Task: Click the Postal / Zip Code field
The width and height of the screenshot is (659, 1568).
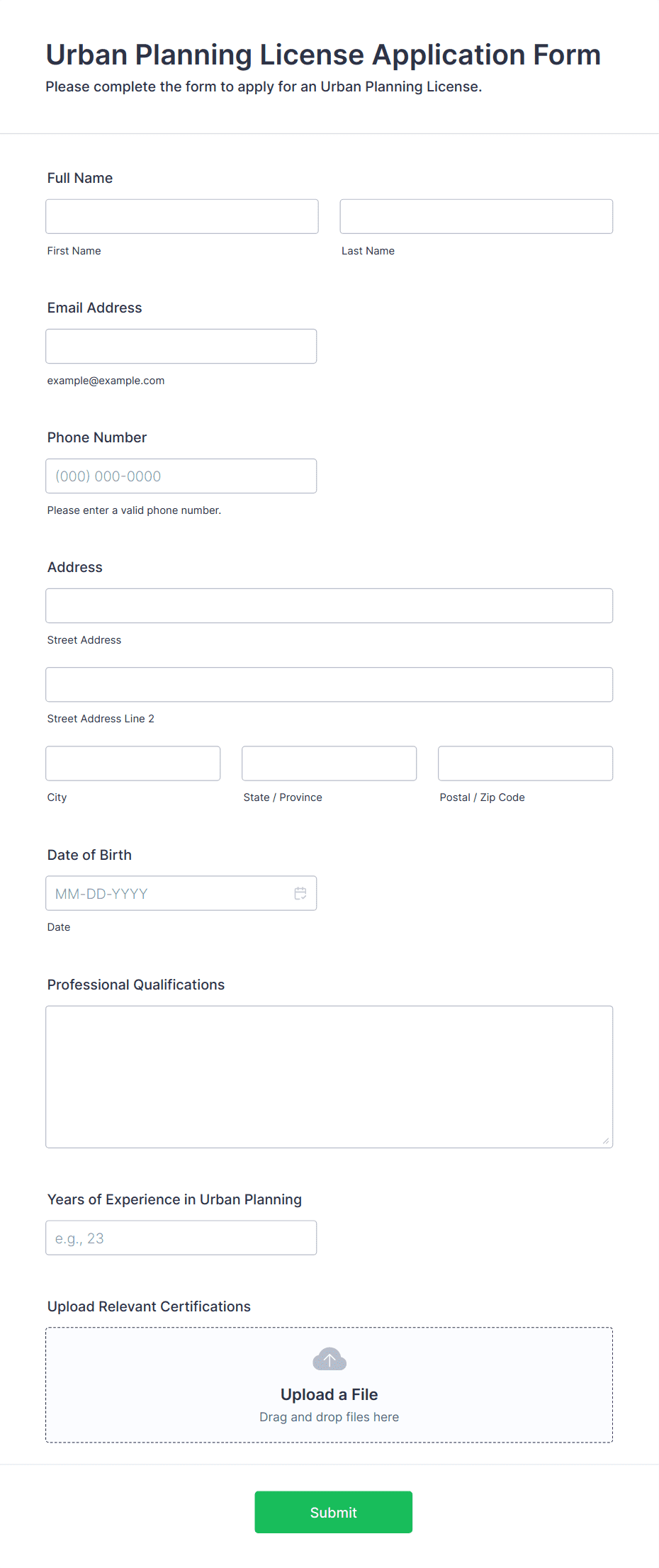Action: point(526,763)
